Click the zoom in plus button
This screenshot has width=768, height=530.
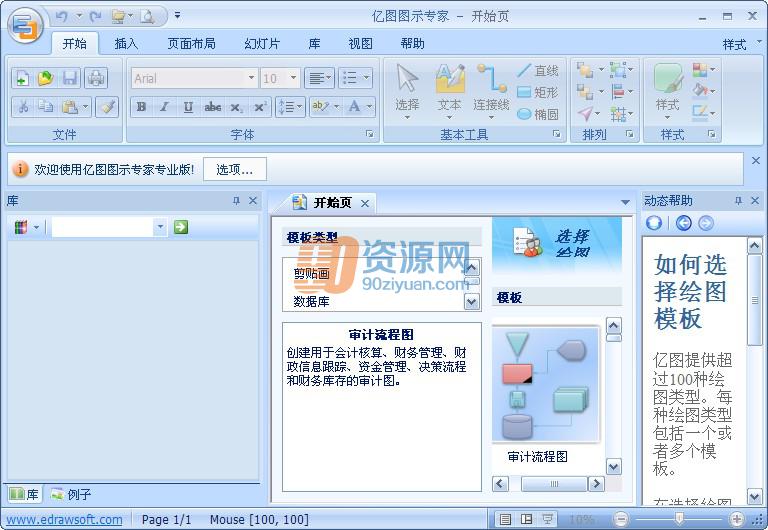click(736, 519)
